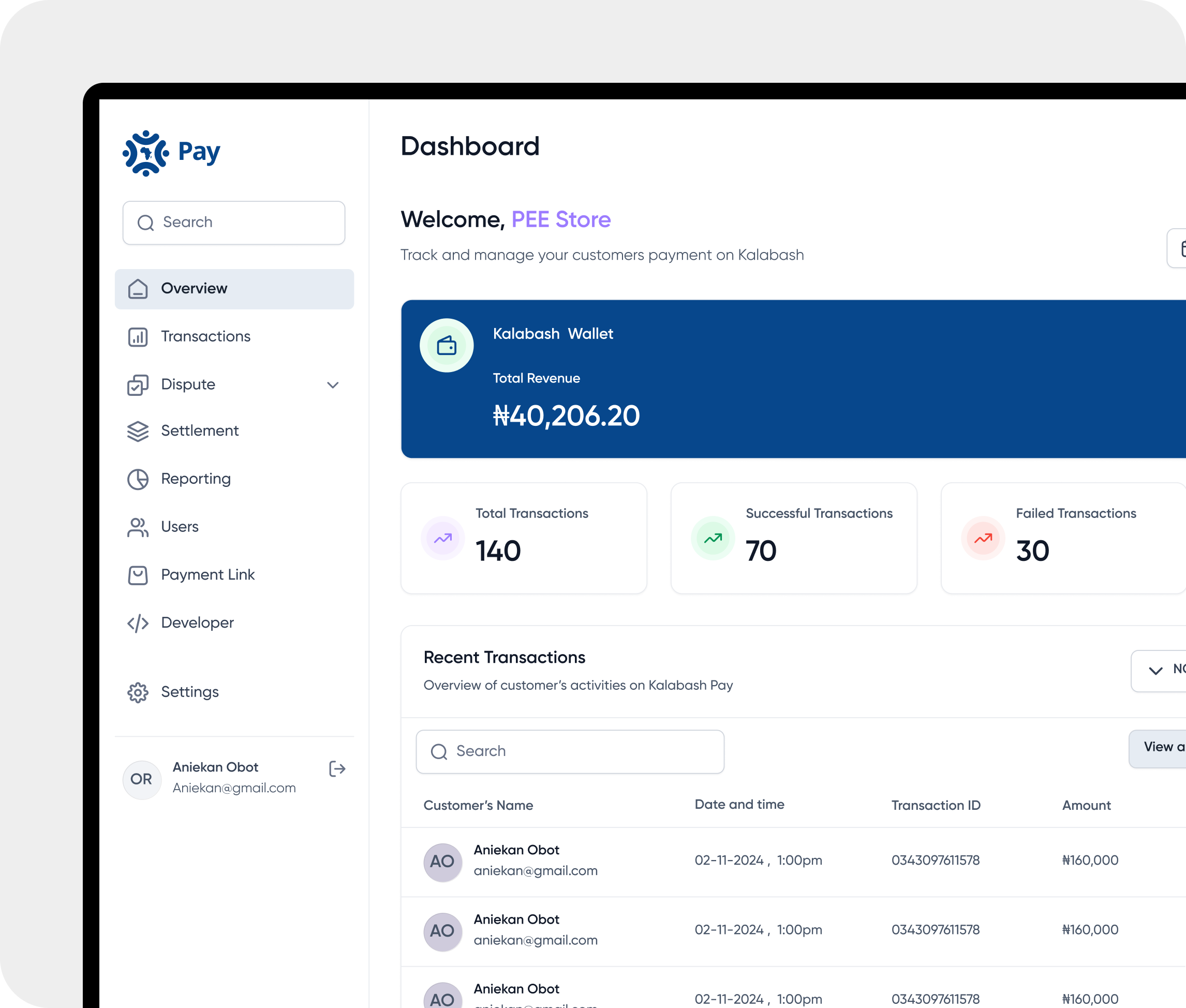Click the 70 successful transactions value
The width and height of the screenshot is (1186, 1008).
coord(761,552)
